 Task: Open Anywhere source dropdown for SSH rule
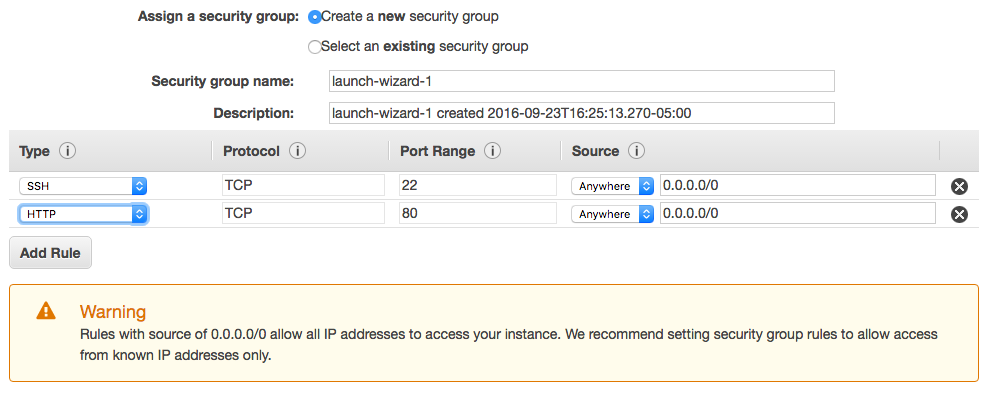click(612, 186)
